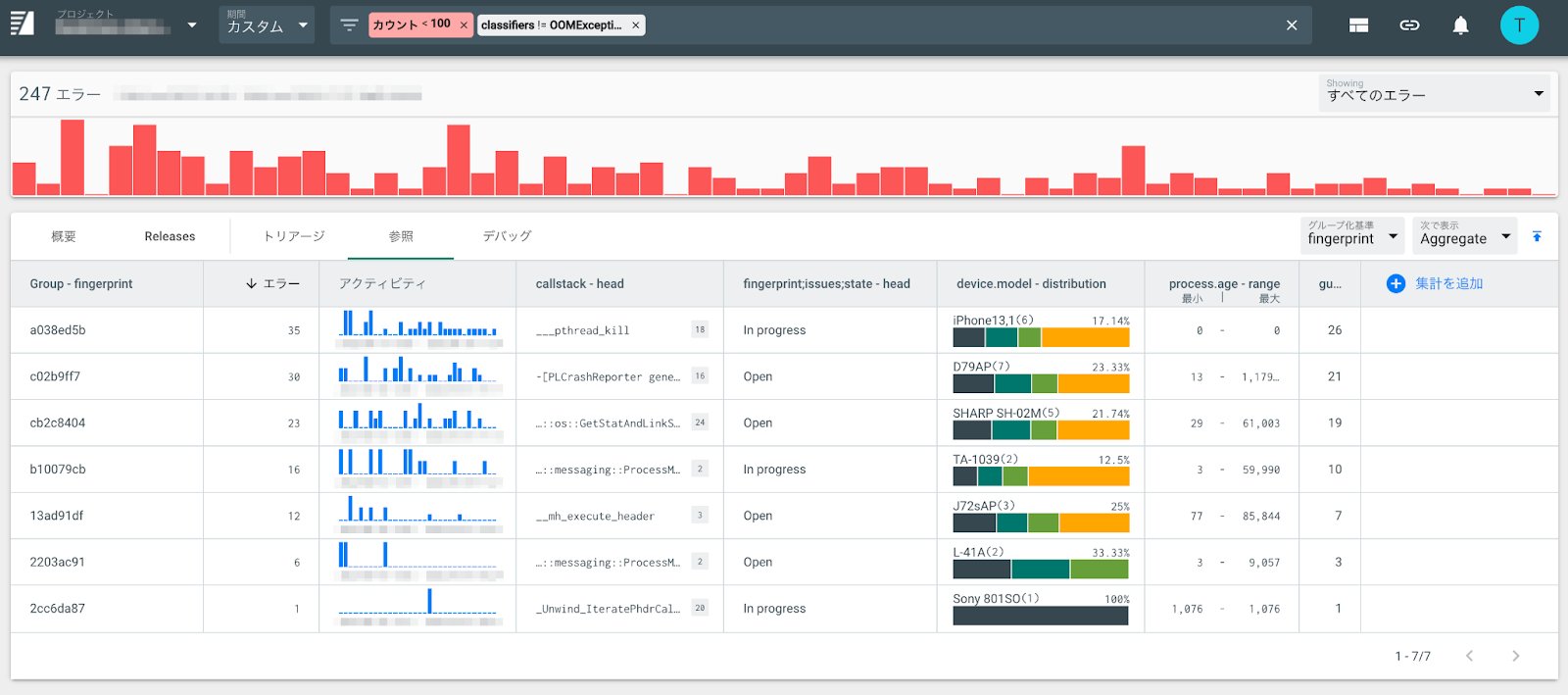This screenshot has height=695, width=1568.
Task: Click the scroll-to-top arrow icon
Action: click(x=1537, y=236)
